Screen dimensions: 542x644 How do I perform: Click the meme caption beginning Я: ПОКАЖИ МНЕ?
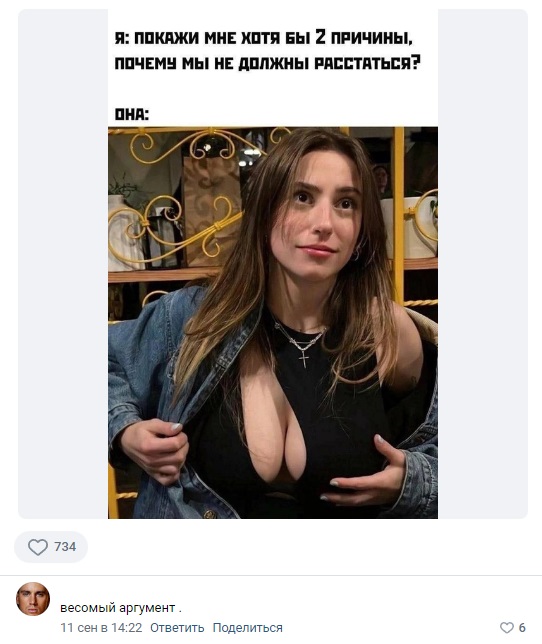[x=267, y=51]
